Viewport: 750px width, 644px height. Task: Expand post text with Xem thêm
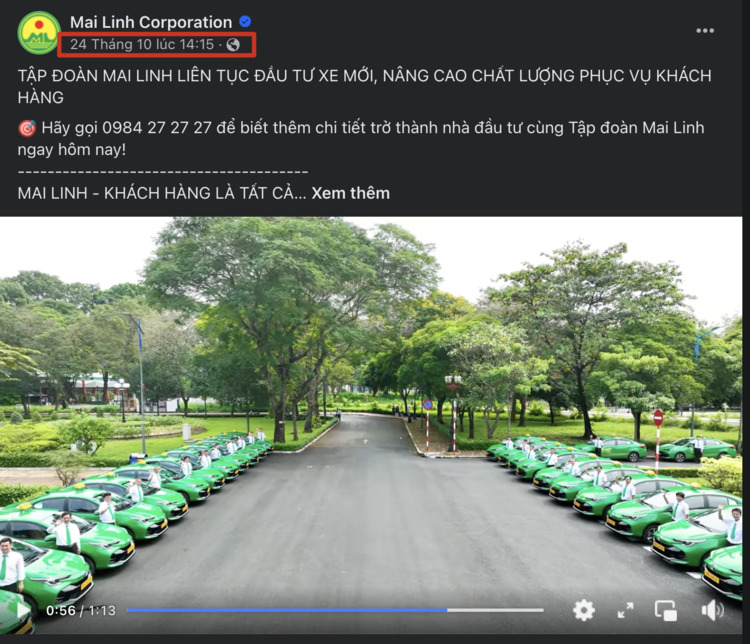pos(351,193)
